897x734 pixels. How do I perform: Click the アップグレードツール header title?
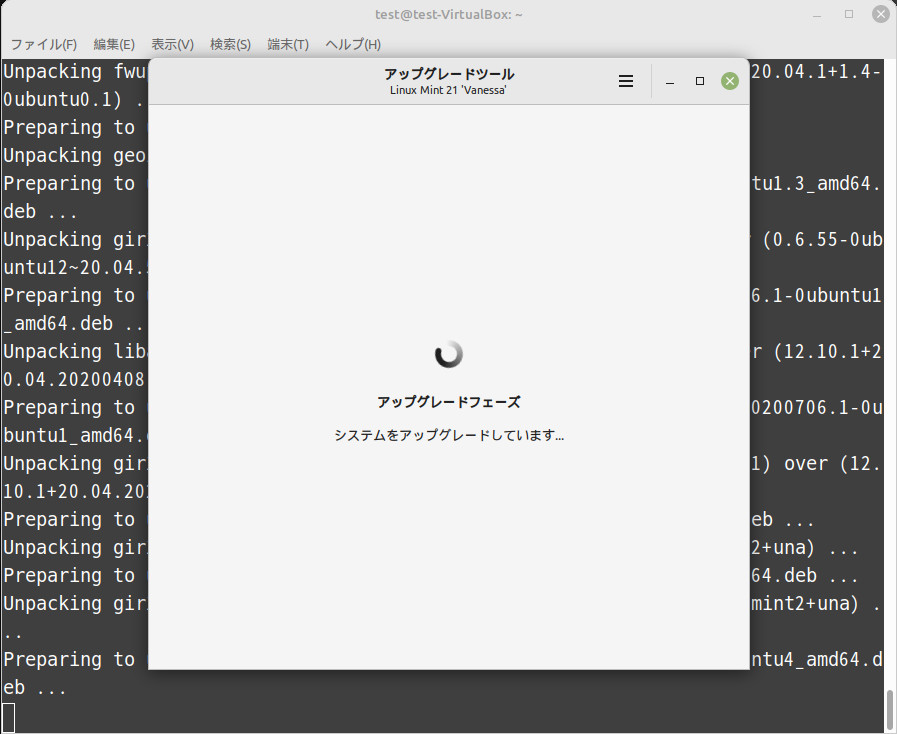pos(449,74)
